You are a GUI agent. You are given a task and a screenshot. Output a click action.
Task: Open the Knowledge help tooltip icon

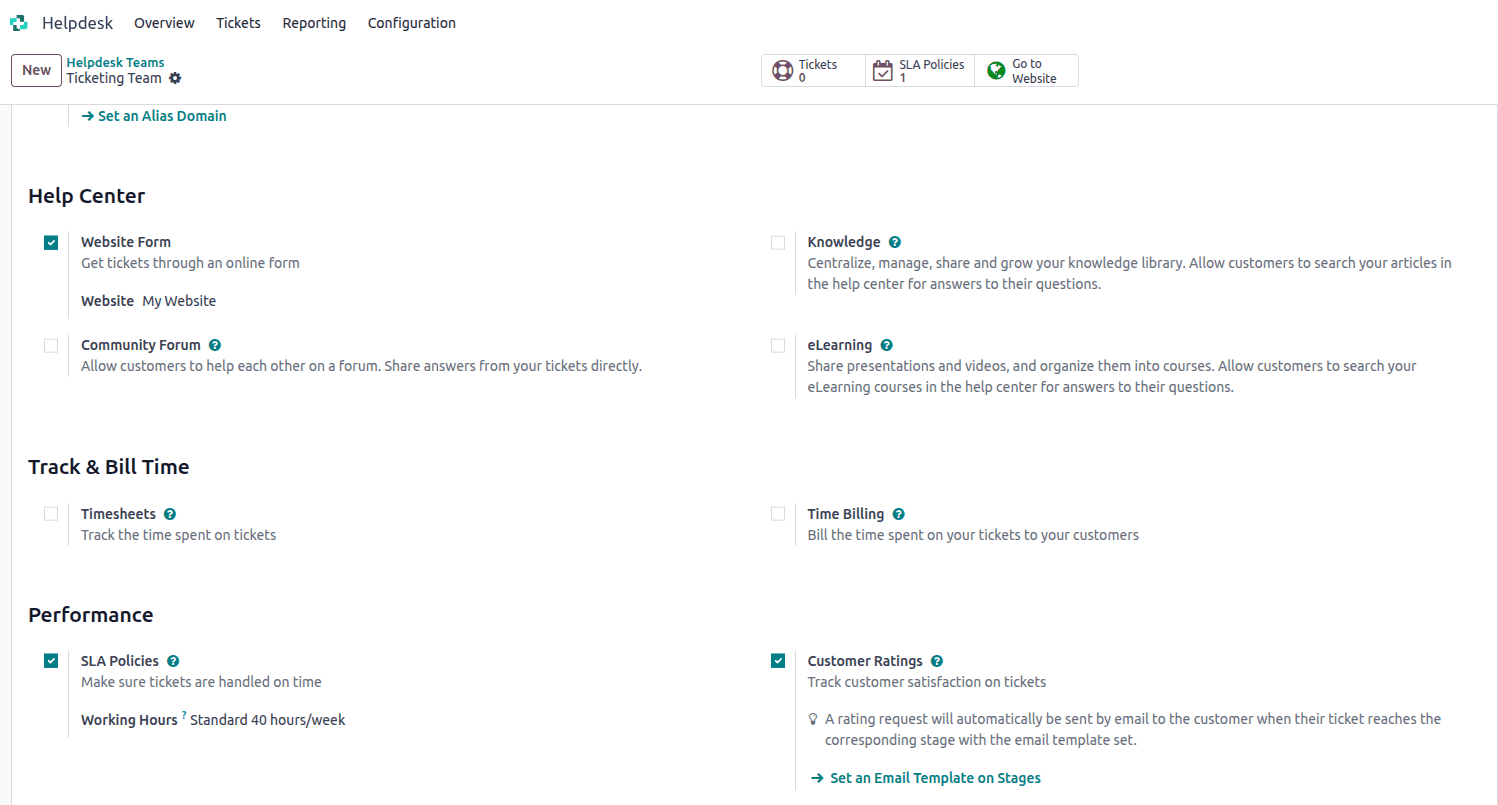tap(894, 241)
